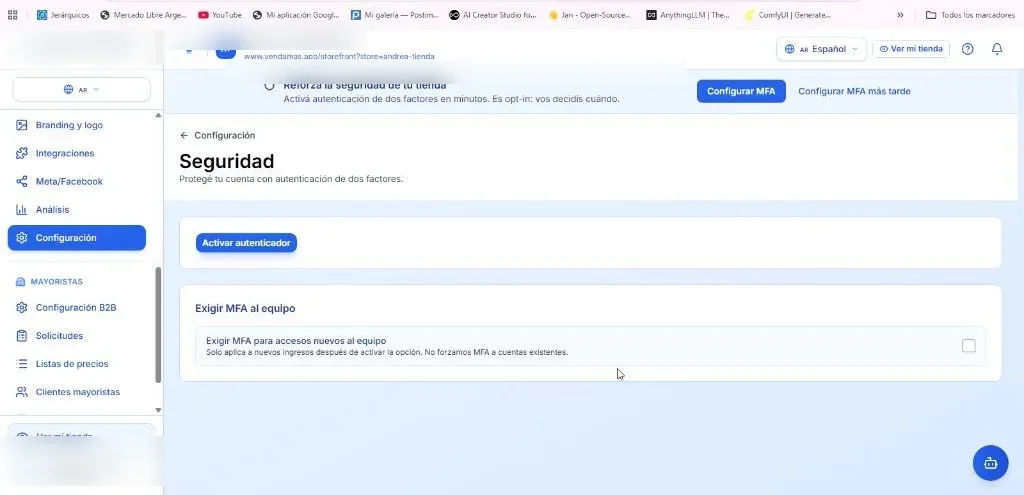Viewport: 1024px width, 495px height.
Task: Open the help question mark icon
Action: pos(967,49)
